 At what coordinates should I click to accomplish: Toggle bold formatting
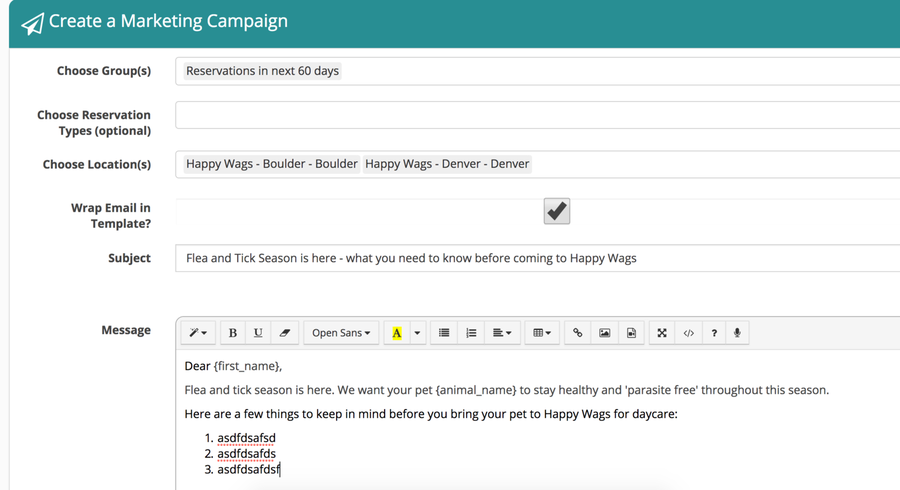[232, 333]
